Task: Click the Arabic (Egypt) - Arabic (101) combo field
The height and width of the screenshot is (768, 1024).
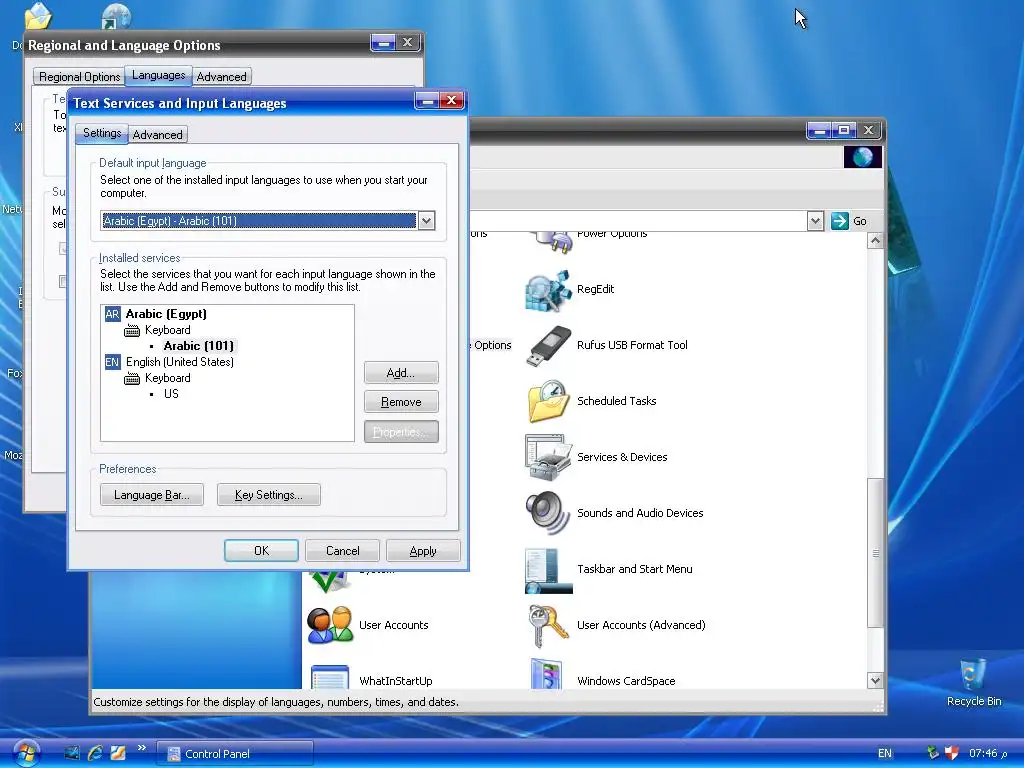Action: tap(259, 221)
